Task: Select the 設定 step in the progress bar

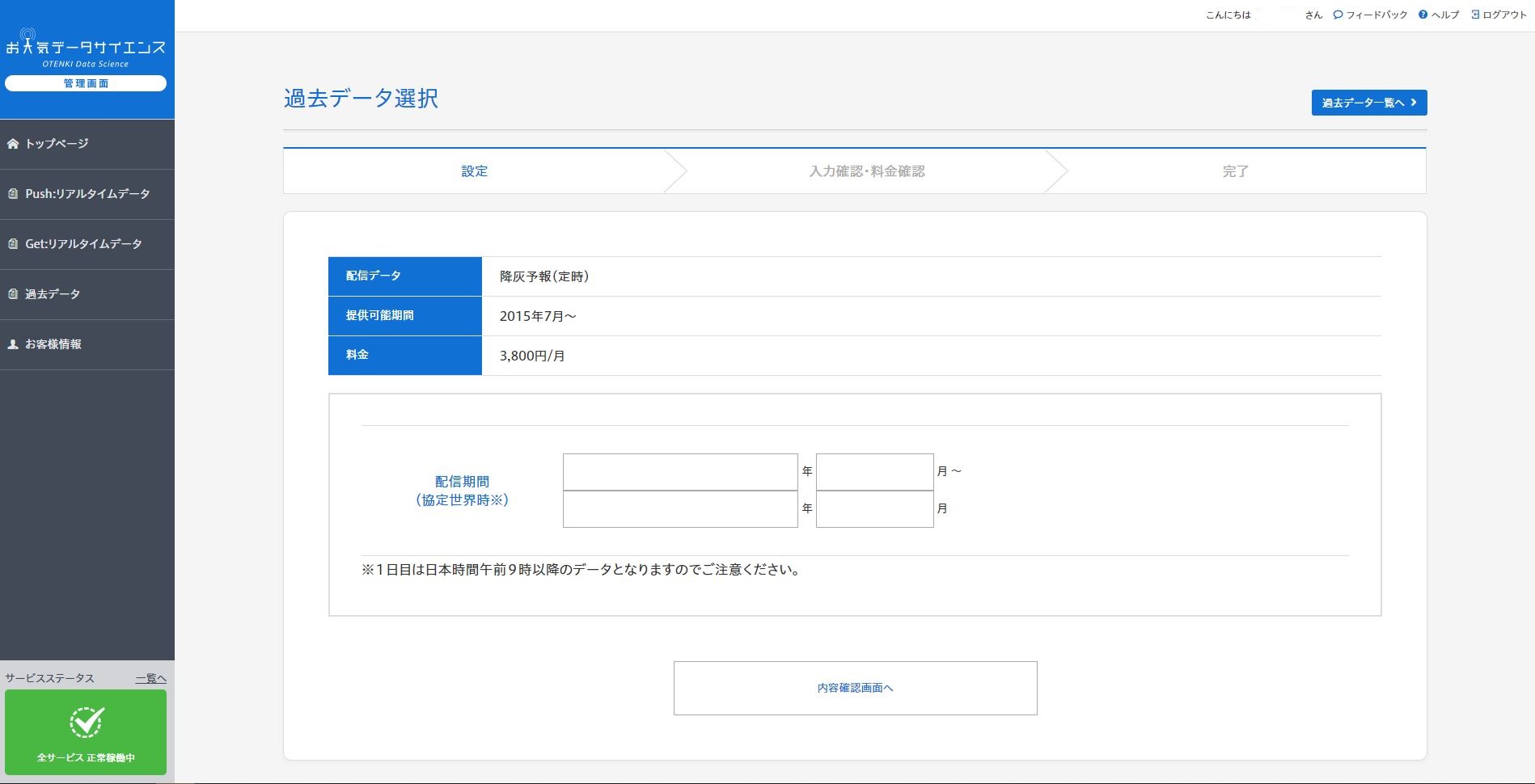Action: (x=475, y=171)
